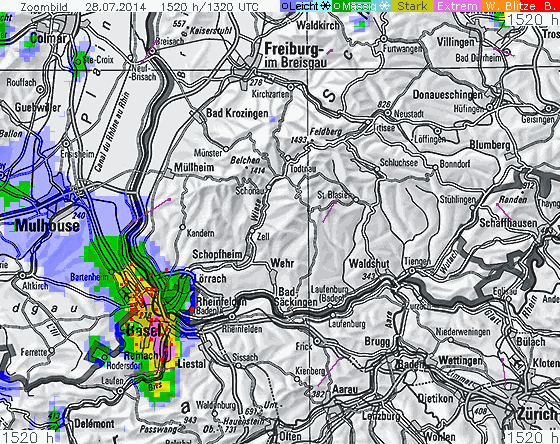Click the purple Leicht legend swatch

[x=300, y=6]
